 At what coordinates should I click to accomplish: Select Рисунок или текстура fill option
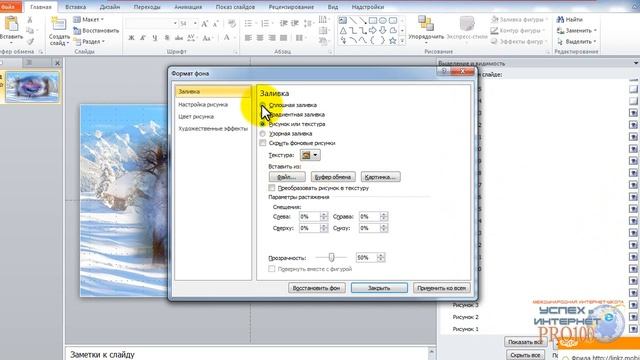(263, 124)
